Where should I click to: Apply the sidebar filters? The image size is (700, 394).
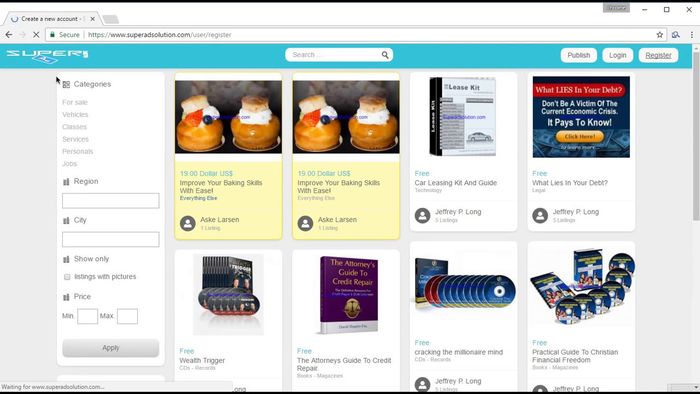coord(111,348)
